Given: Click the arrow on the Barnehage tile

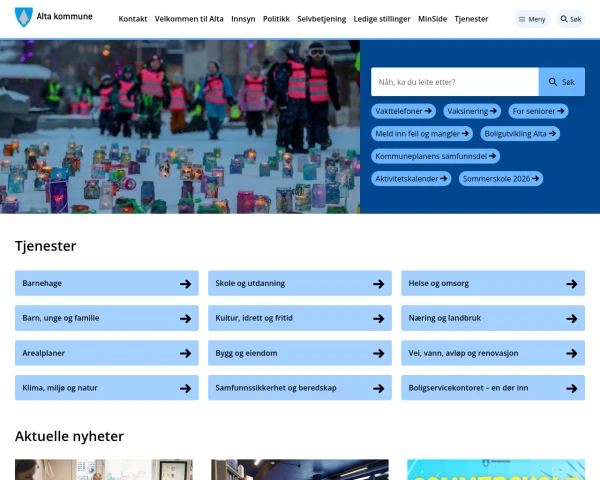Looking at the screenshot, I should (x=186, y=284).
